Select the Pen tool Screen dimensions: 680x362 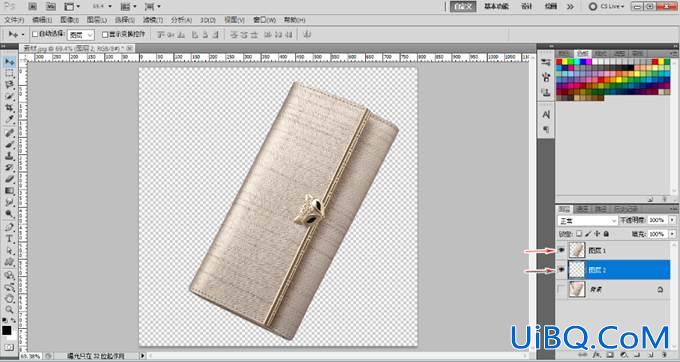pyautogui.click(x=9, y=227)
